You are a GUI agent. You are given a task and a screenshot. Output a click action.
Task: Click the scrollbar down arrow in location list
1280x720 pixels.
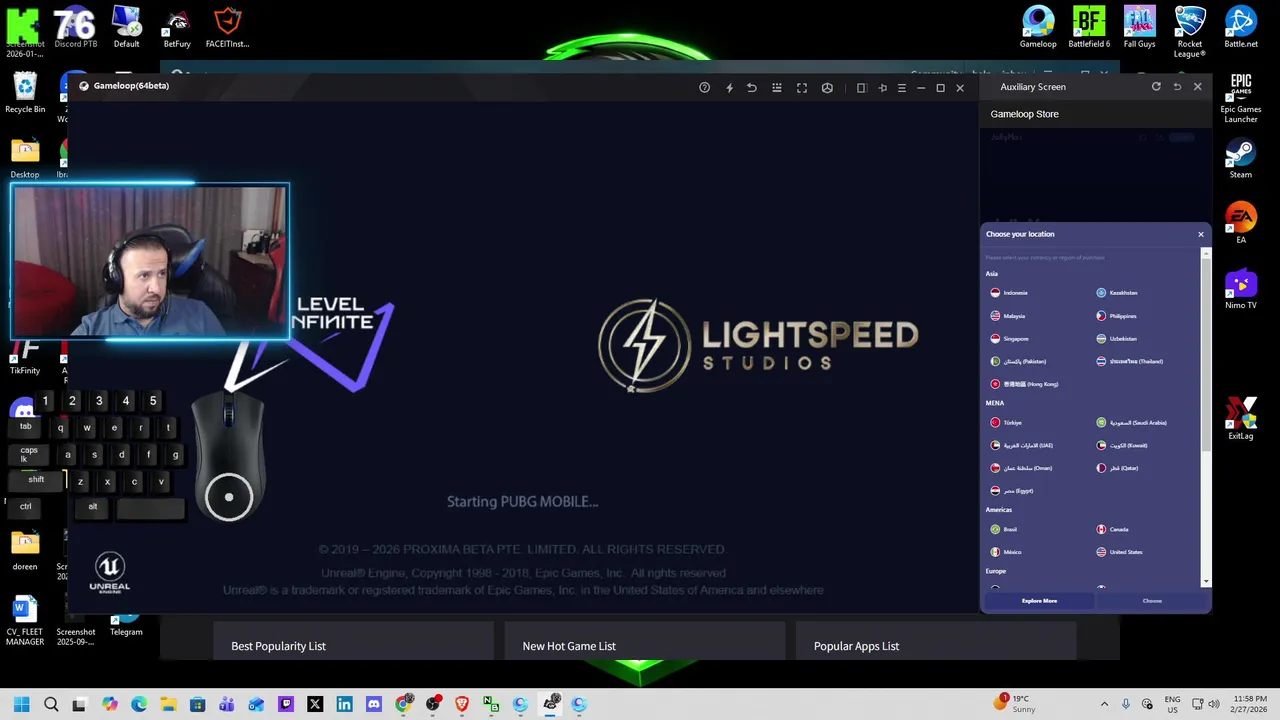click(x=1206, y=581)
